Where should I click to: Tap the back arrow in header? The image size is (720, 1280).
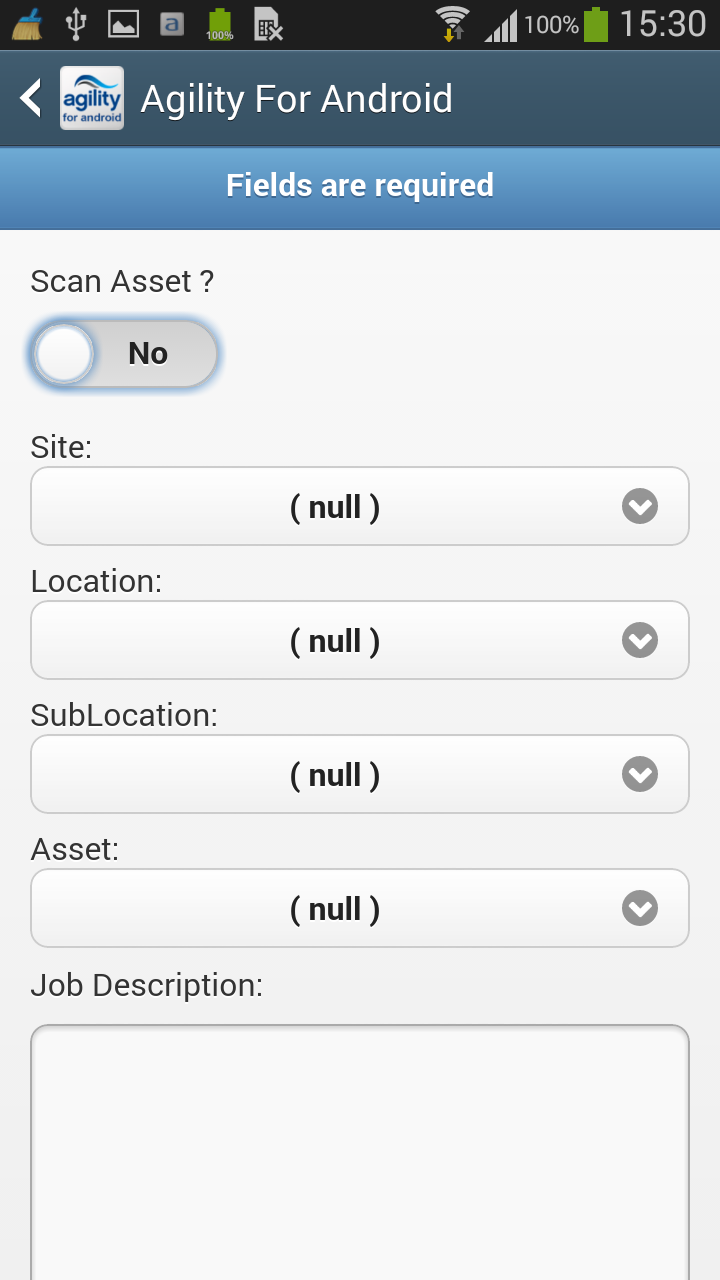31,98
